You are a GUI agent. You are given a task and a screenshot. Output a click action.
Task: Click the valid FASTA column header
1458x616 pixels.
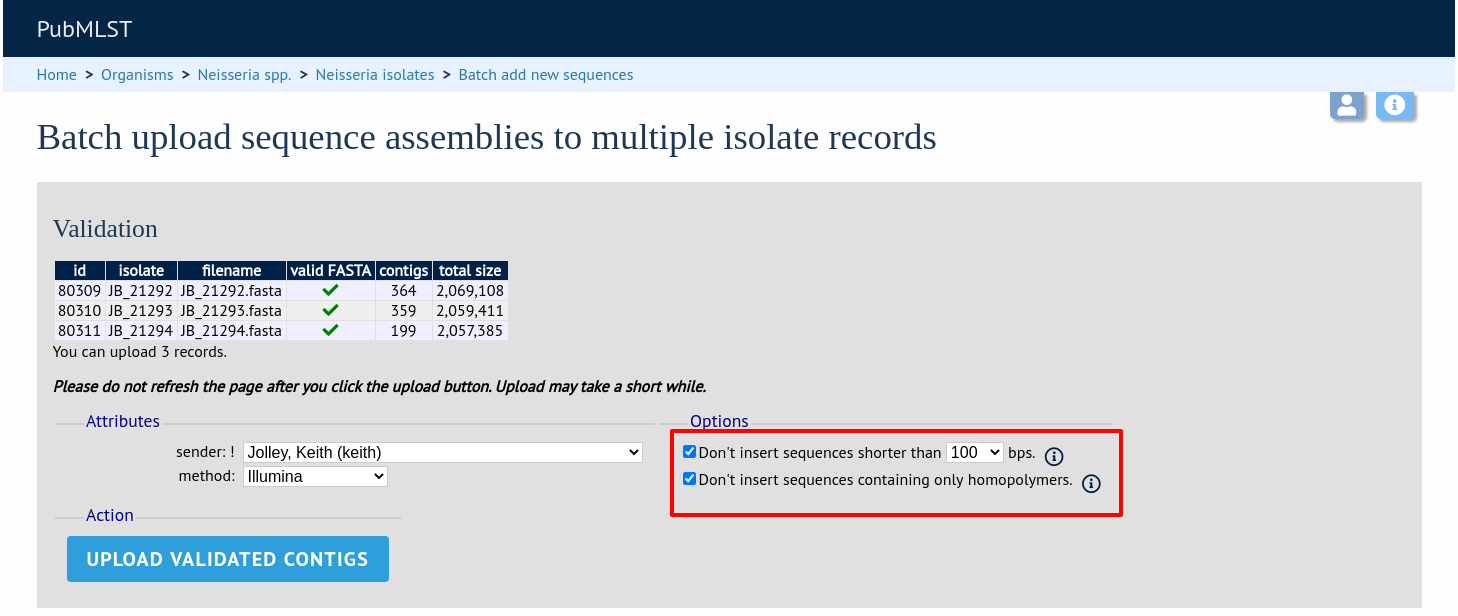(x=331, y=270)
